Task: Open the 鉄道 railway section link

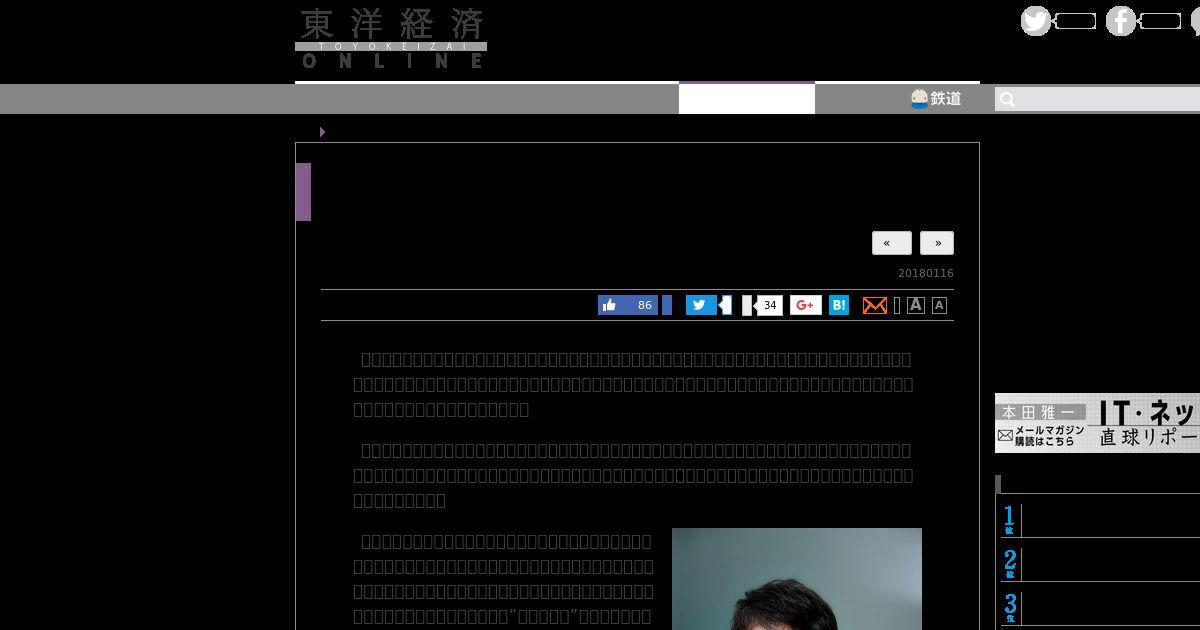Action: pos(936,98)
